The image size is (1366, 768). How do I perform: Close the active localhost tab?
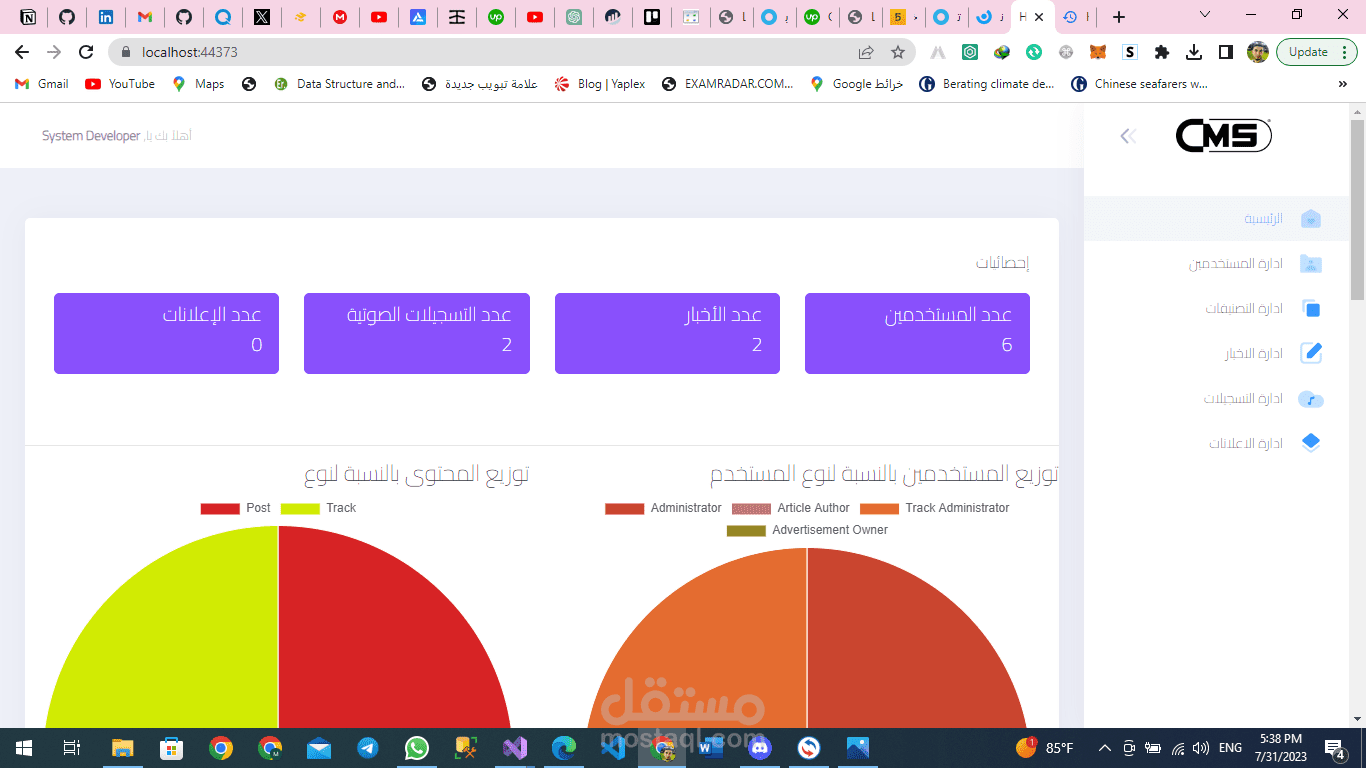[1040, 17]
